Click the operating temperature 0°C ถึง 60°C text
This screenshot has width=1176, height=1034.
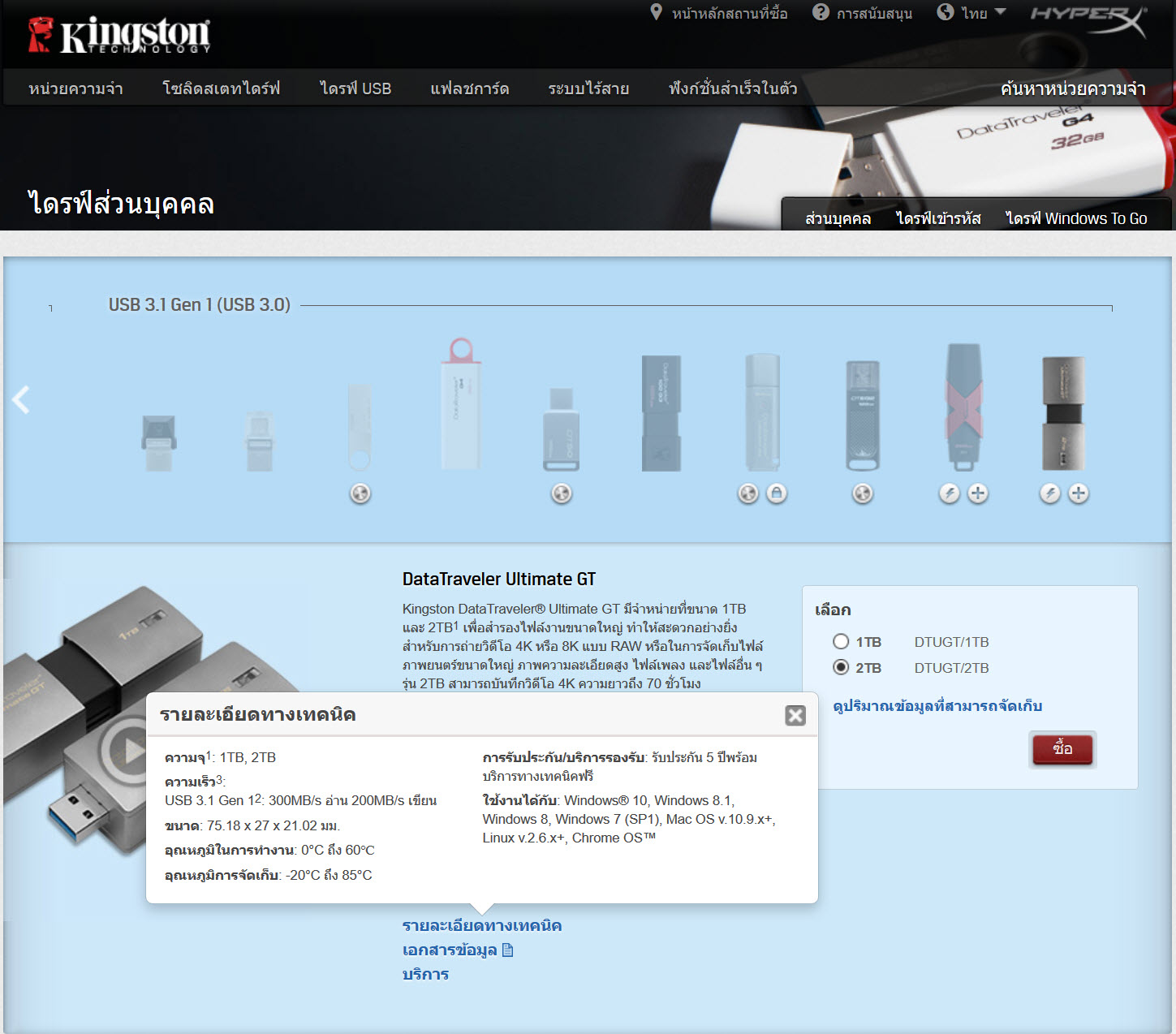coord(338,850)
